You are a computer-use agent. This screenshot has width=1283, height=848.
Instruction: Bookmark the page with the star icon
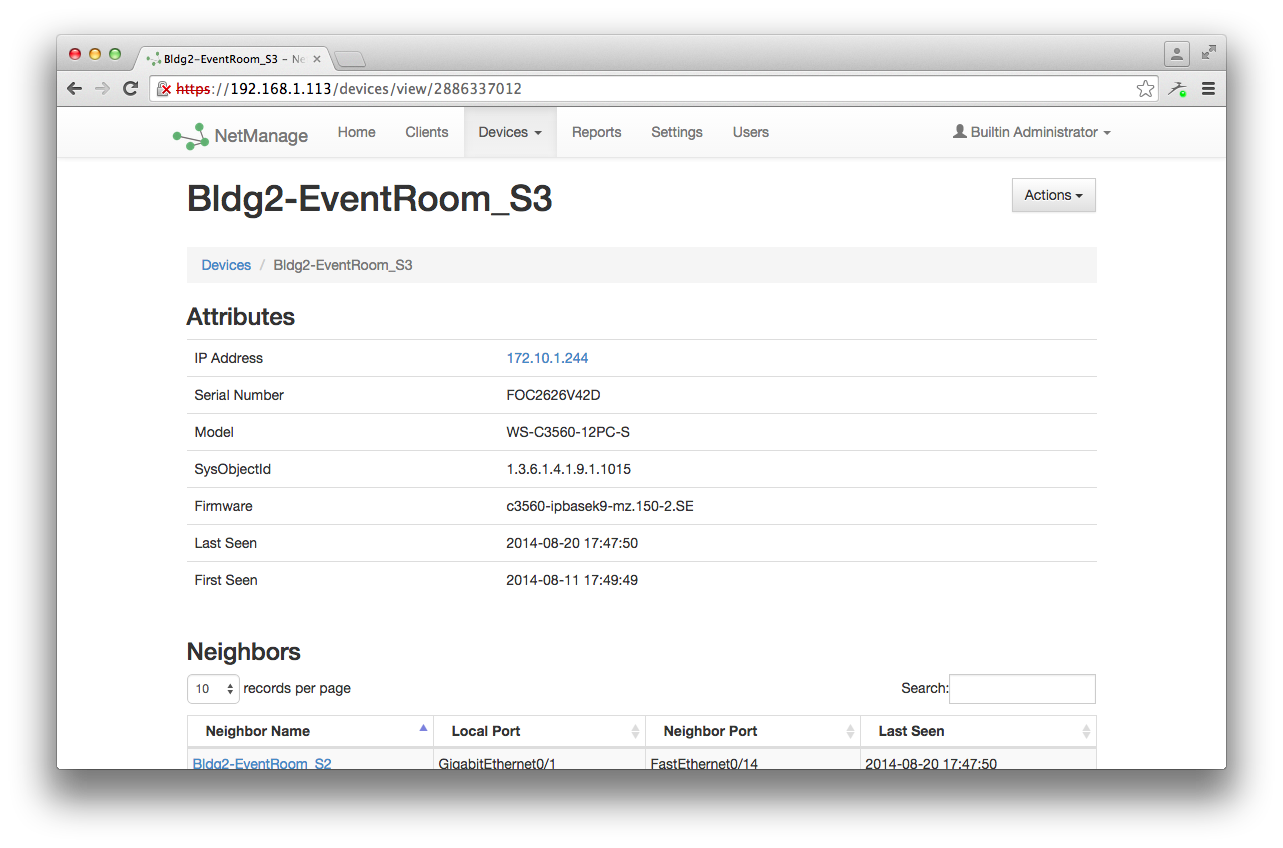click(1145, 89)
